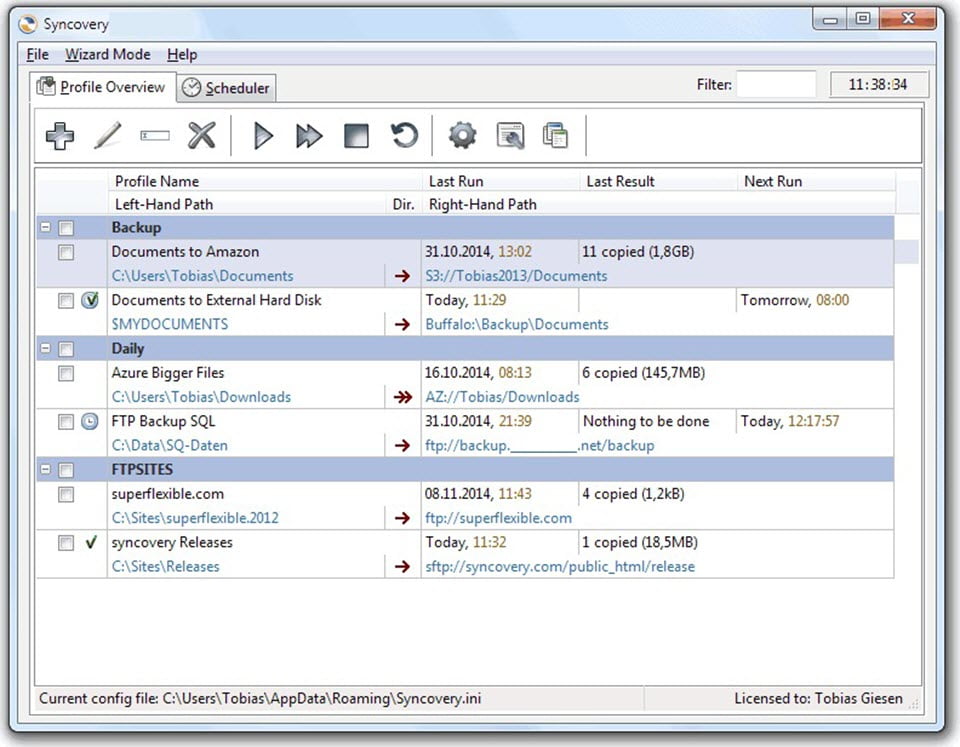Click direction arrow for syncovery Releases
Viewport: 960px width, 747px height.
click(x=402, y=567)
